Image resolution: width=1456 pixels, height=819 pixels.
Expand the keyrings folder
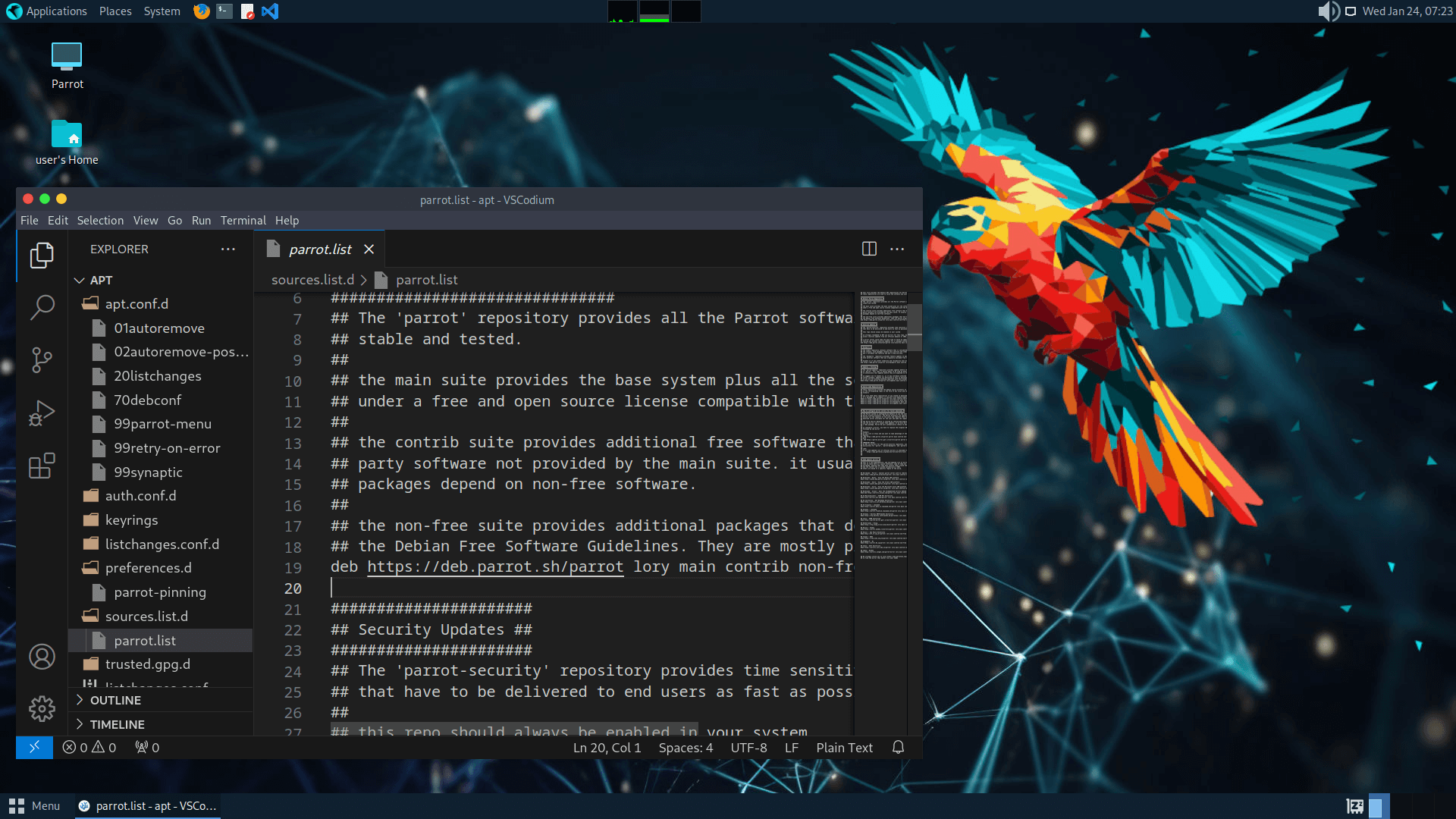coord(131,520)
